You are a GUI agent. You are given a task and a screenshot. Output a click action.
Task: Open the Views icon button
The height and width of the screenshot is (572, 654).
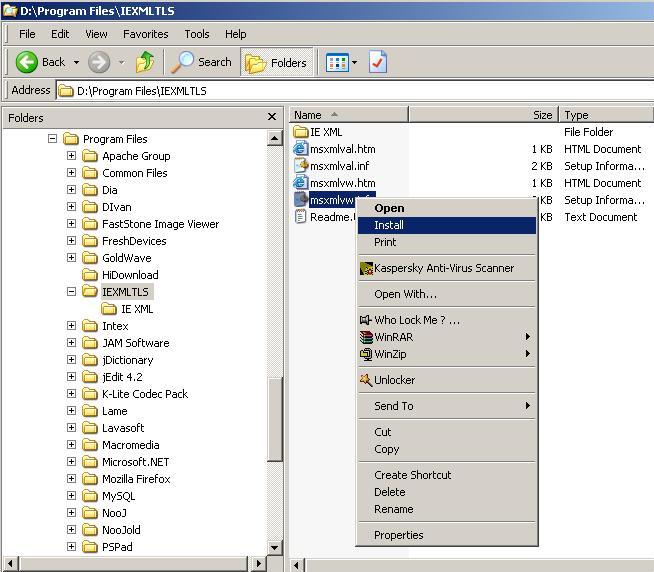(337, 63)
